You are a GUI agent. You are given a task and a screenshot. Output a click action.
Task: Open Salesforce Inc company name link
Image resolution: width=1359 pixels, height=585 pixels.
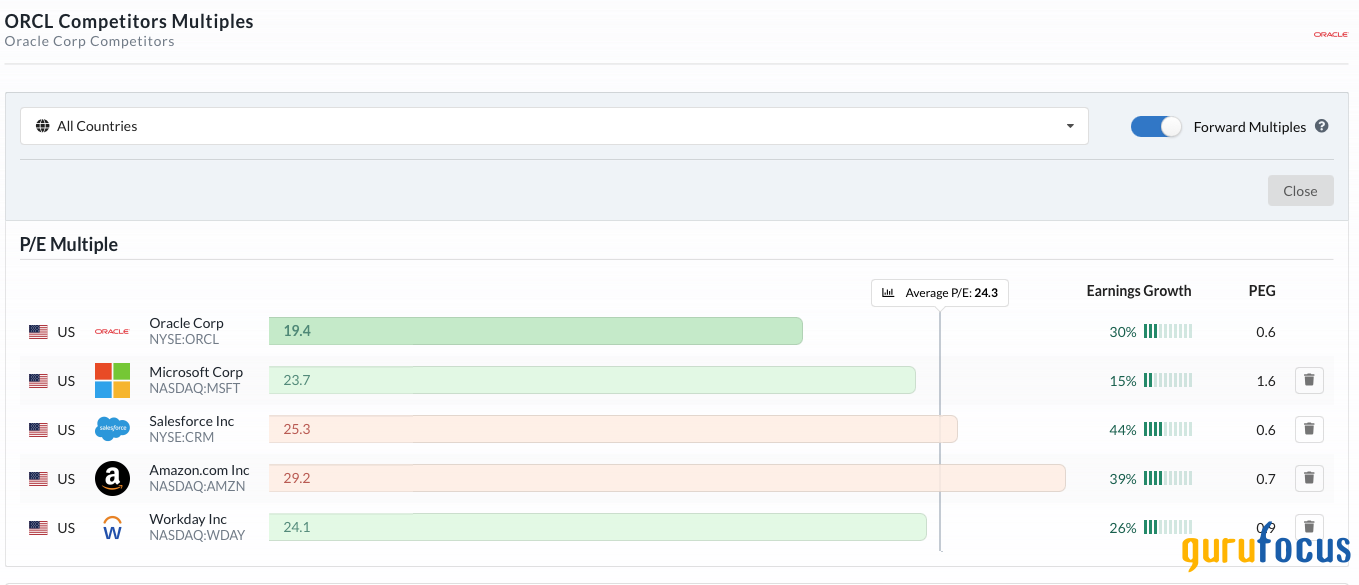coord(192,421)
